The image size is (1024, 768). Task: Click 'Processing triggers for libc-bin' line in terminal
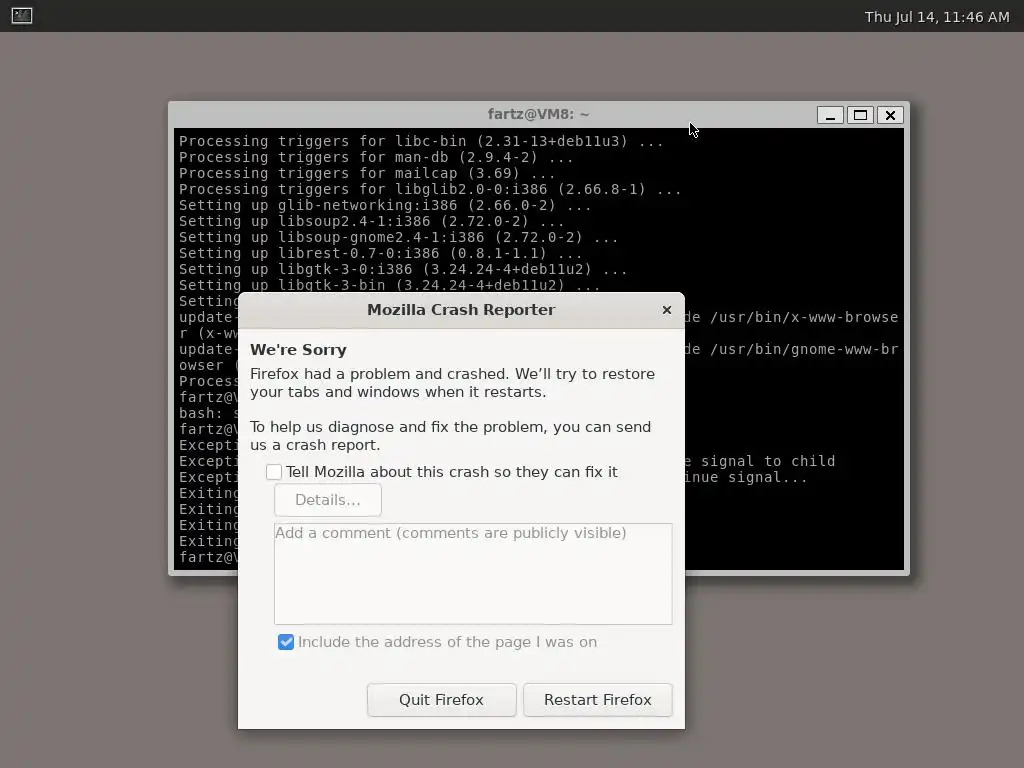[421, 141]
